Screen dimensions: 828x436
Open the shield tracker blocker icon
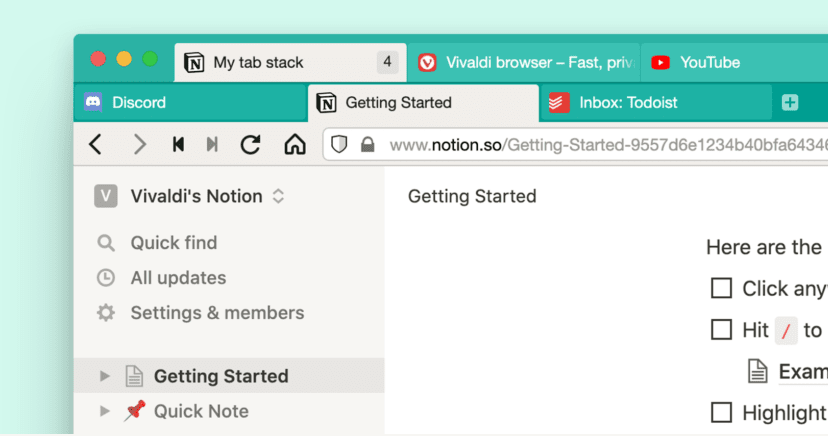pos(339,144)
